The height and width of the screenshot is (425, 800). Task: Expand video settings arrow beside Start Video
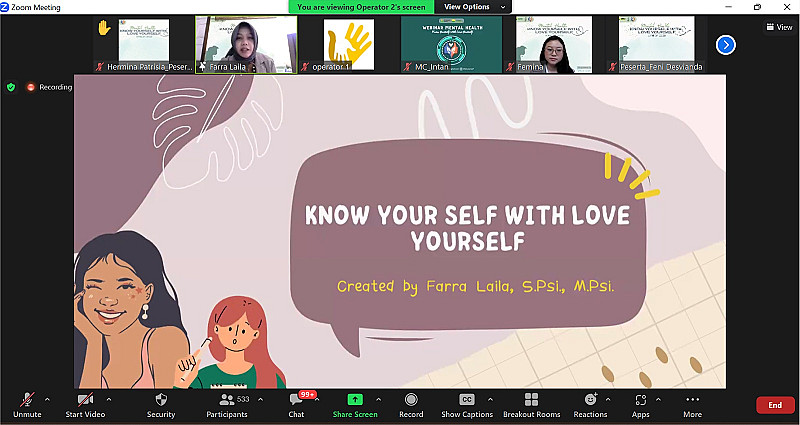108,399
